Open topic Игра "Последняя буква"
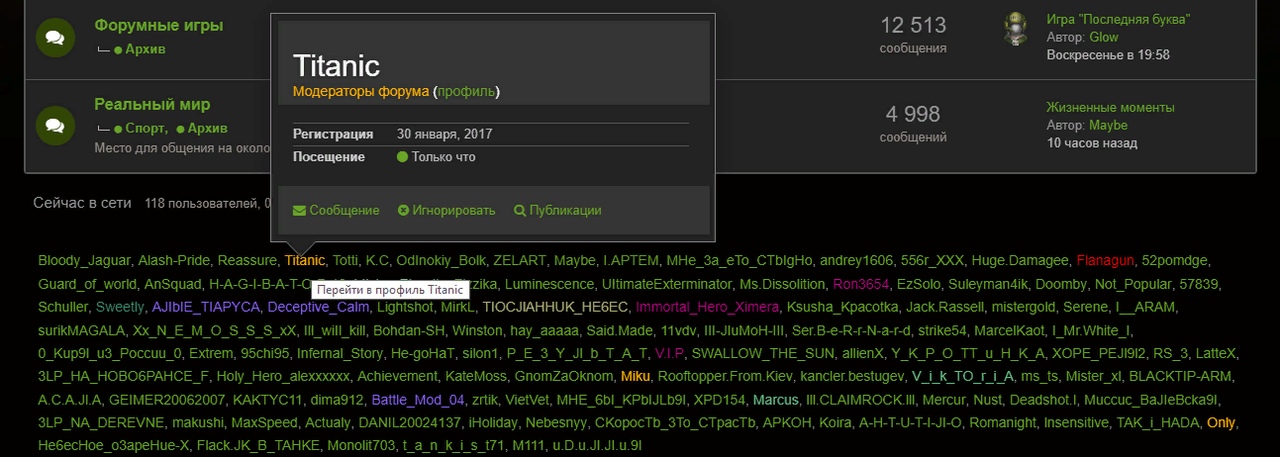1280x457 pixels. tap(1118, 19)
